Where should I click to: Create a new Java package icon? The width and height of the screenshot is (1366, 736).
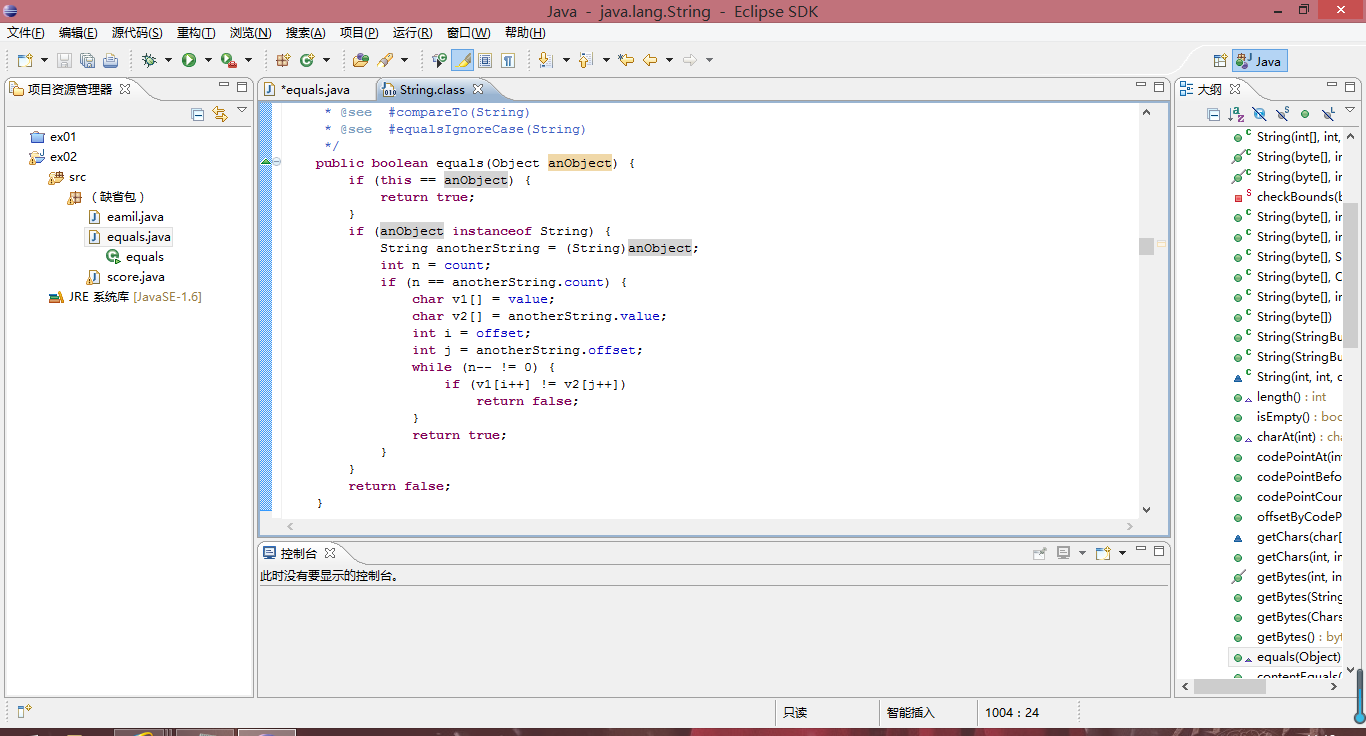(283, 60)
